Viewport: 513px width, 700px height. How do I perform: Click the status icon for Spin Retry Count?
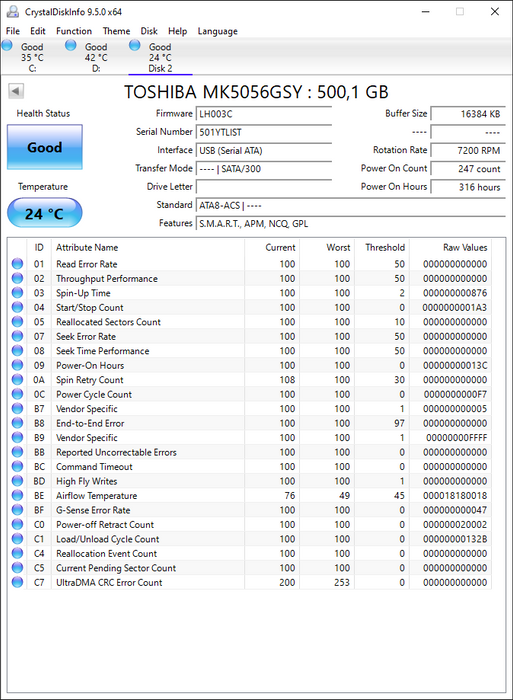(17, 379)
